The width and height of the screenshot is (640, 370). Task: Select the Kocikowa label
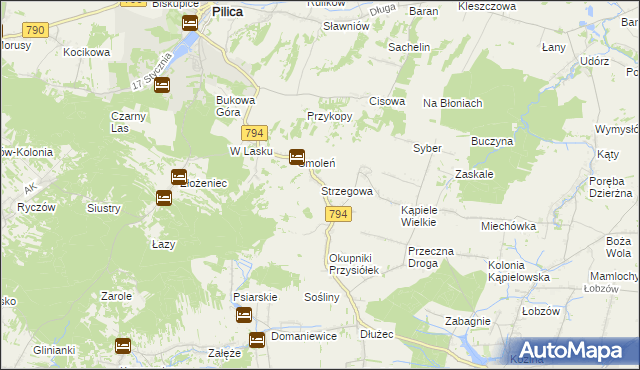(x=87, y=52)
